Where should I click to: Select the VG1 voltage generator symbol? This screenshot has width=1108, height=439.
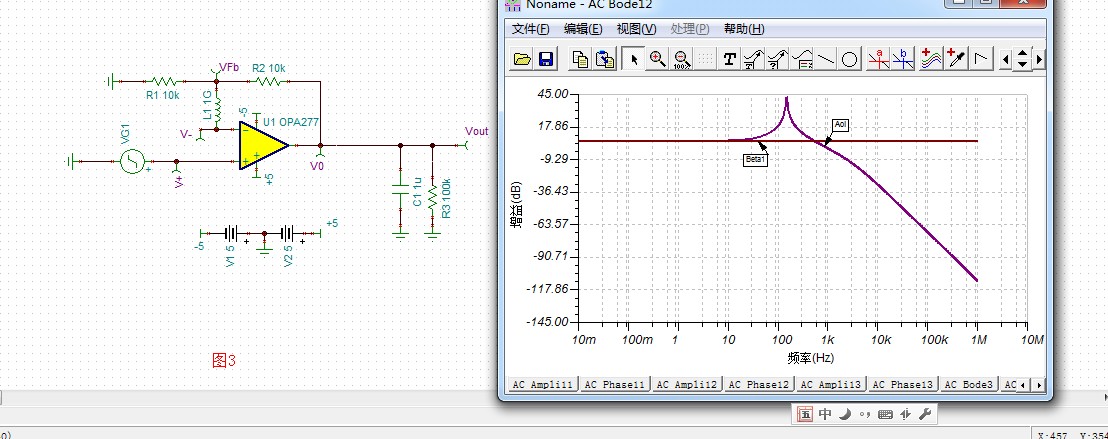point(132,162)
